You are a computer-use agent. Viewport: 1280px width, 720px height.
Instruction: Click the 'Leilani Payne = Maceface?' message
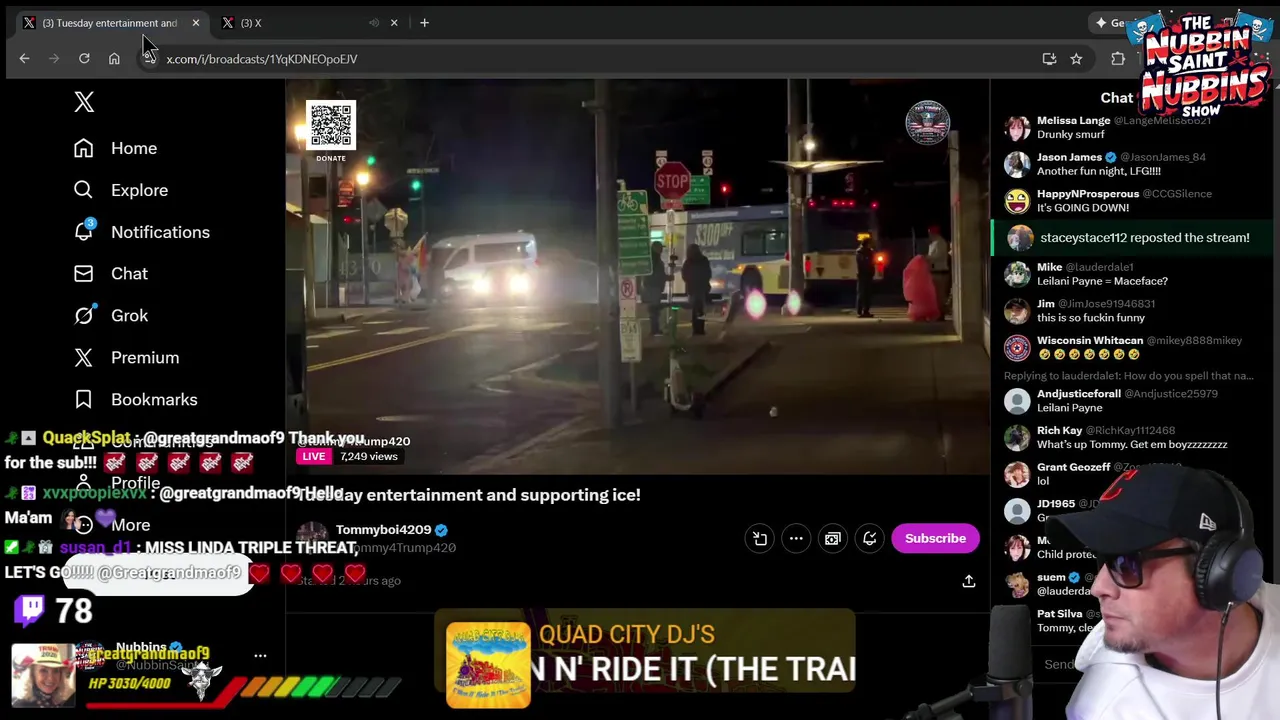tap(1102, 281)
